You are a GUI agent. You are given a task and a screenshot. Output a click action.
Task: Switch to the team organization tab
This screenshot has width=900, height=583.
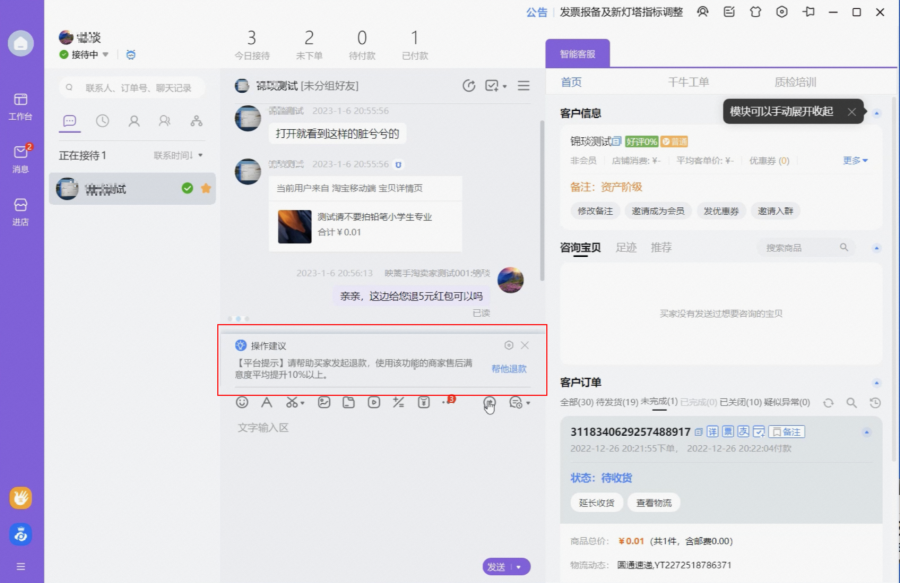click(196, 121)
